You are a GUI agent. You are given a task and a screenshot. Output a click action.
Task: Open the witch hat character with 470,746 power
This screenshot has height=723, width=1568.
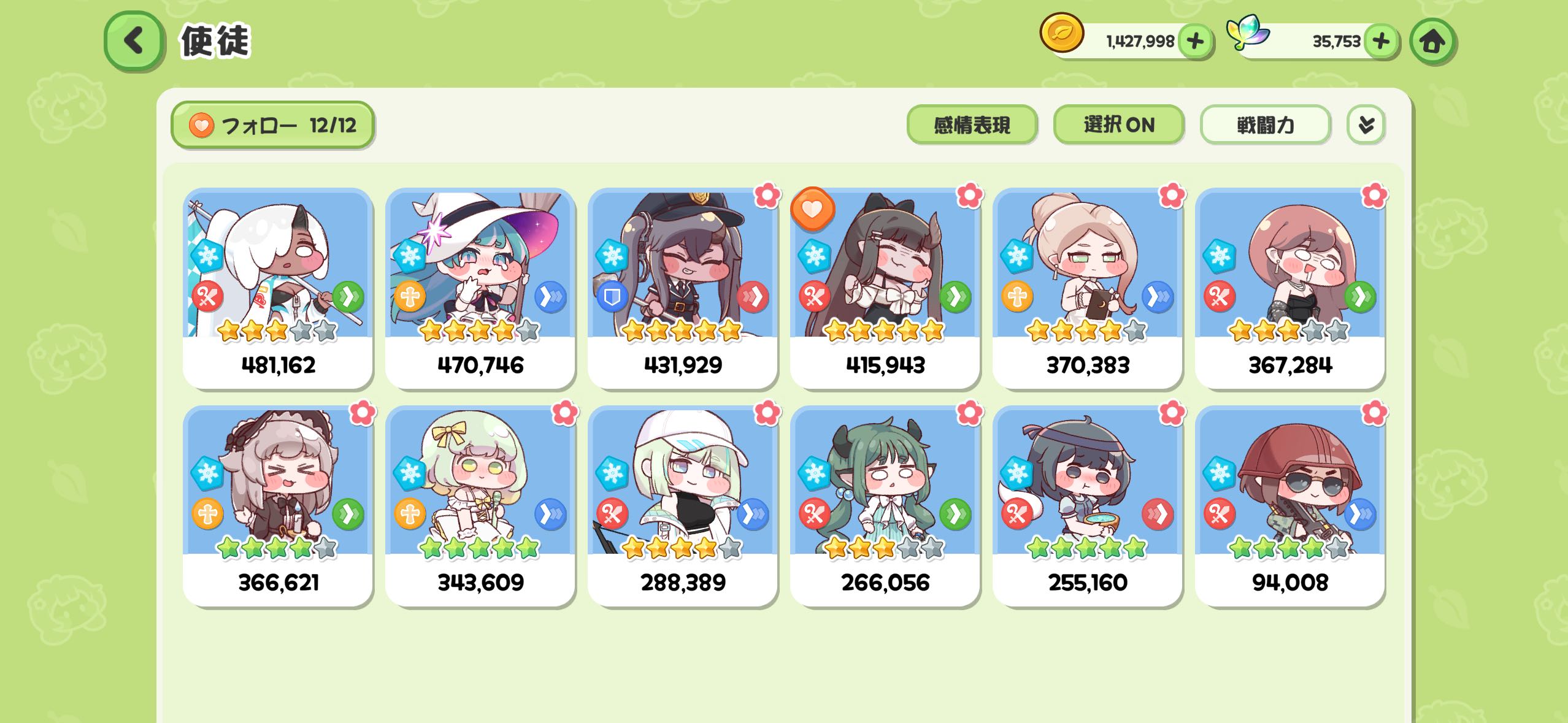click(480, 288)
